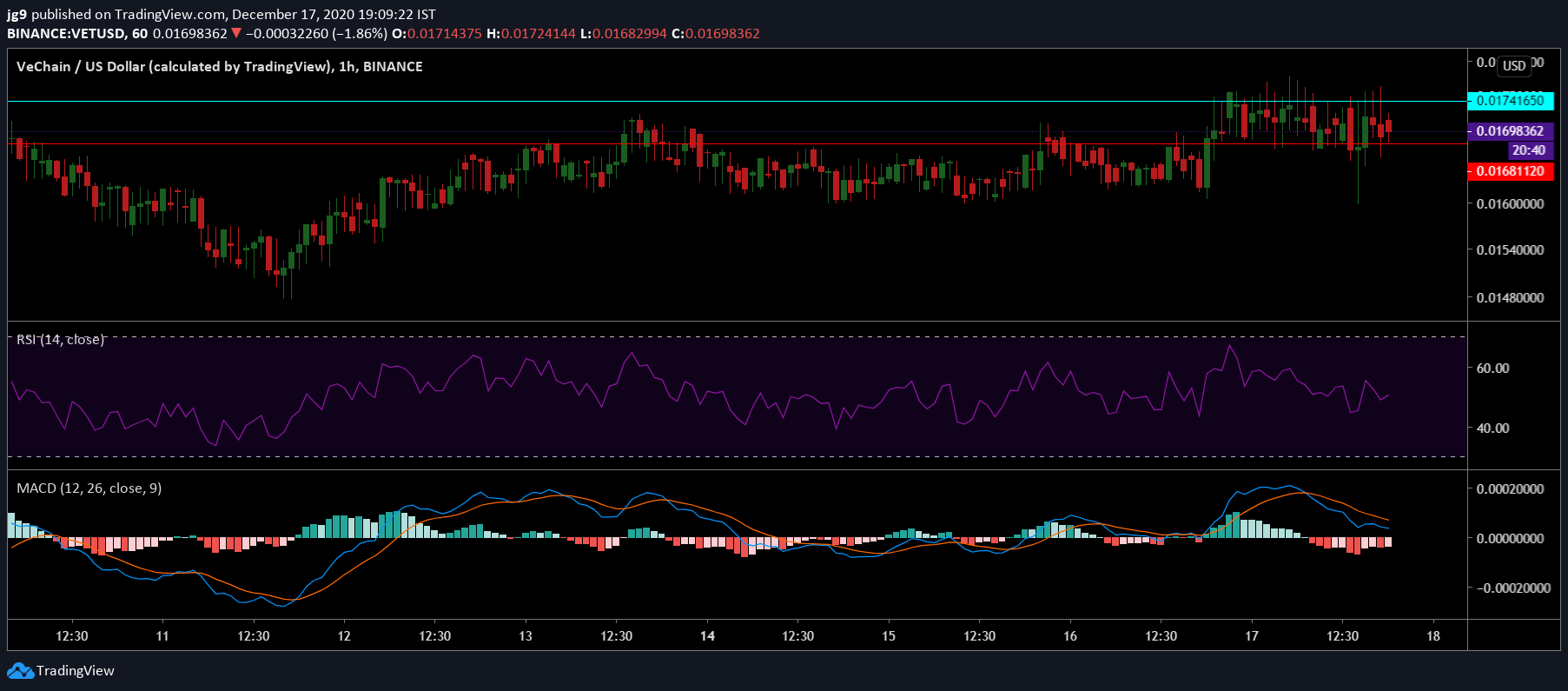Click the RSI 60.00 axis level label
The width and height of the screenshot is (1568, 691).
[1492, 369]
